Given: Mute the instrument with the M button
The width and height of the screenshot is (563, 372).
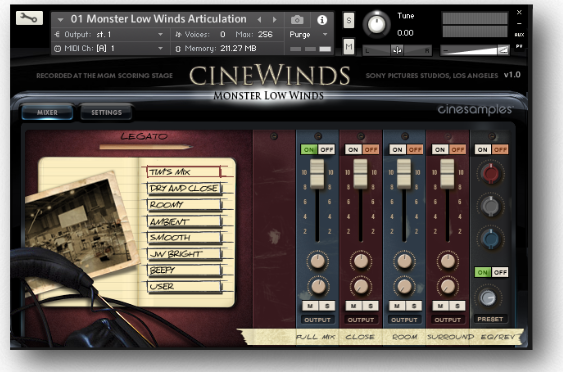Looking at the screenshot, I should tap(349, 46).
